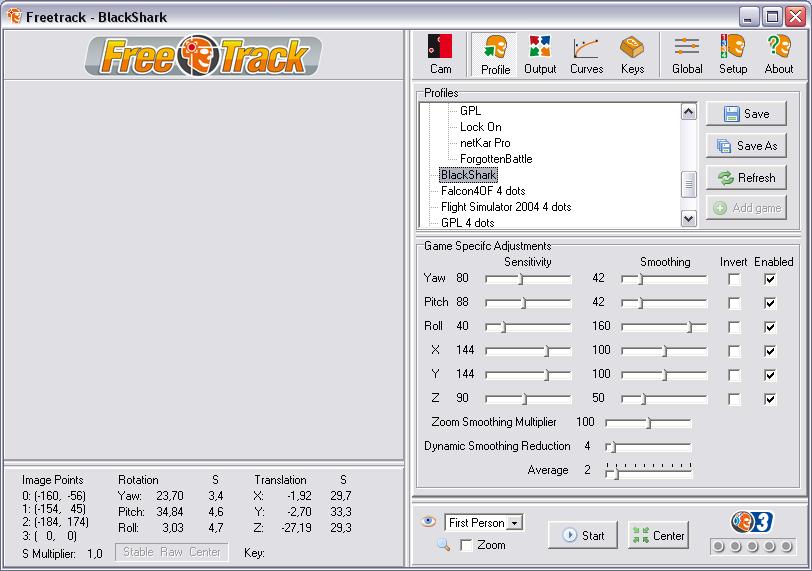Select the Falcon4OF 4 dots profile
Viewport: 812px width, 571px height.
pyautogui.click(x=483, y=191)
